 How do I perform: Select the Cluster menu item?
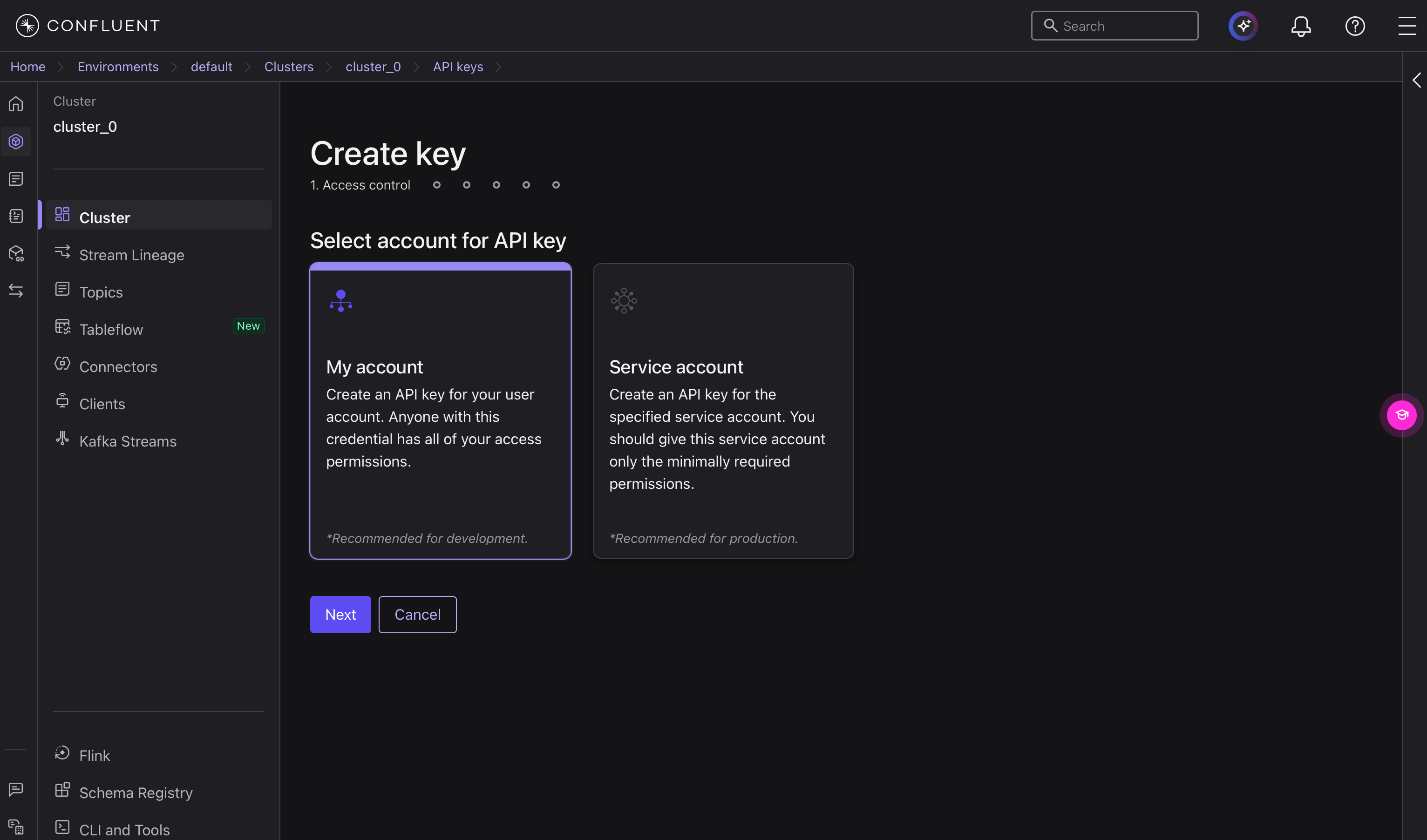coord(158,215)
